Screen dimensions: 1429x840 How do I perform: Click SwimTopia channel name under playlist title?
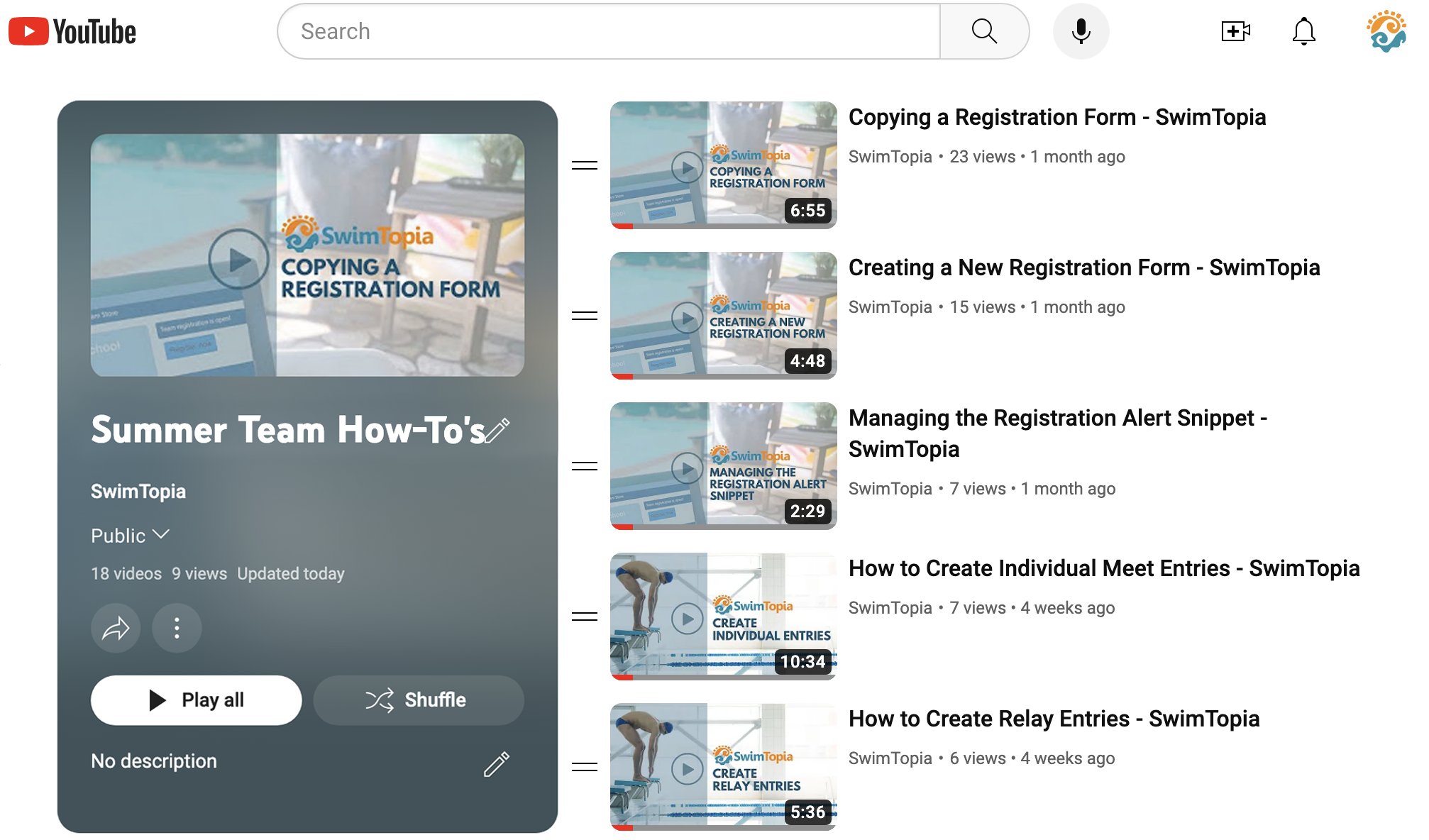pos(138,492)
